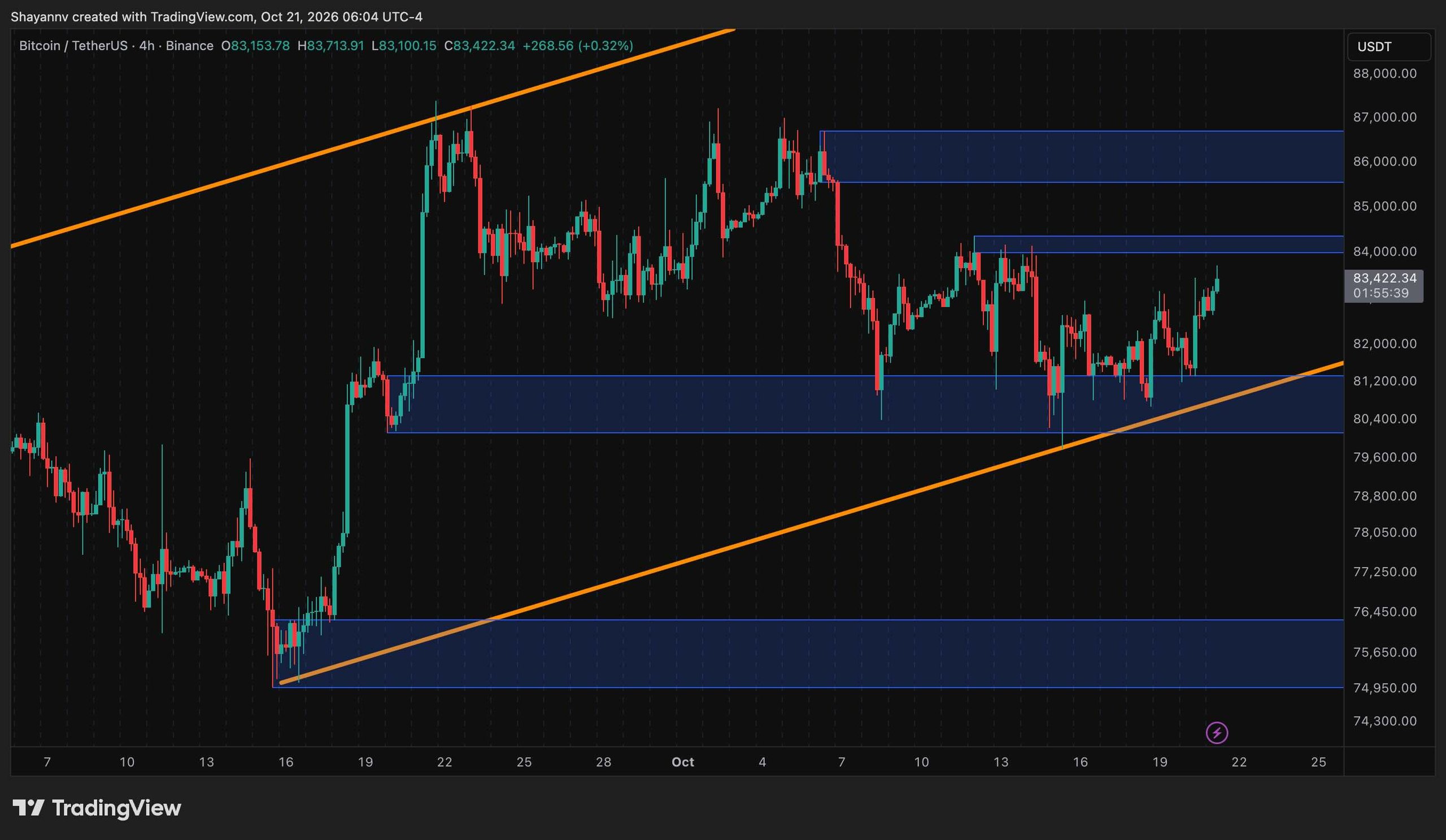Click the 75,650.00 price axis label

pyautogui.click(x=1384, y=652)
